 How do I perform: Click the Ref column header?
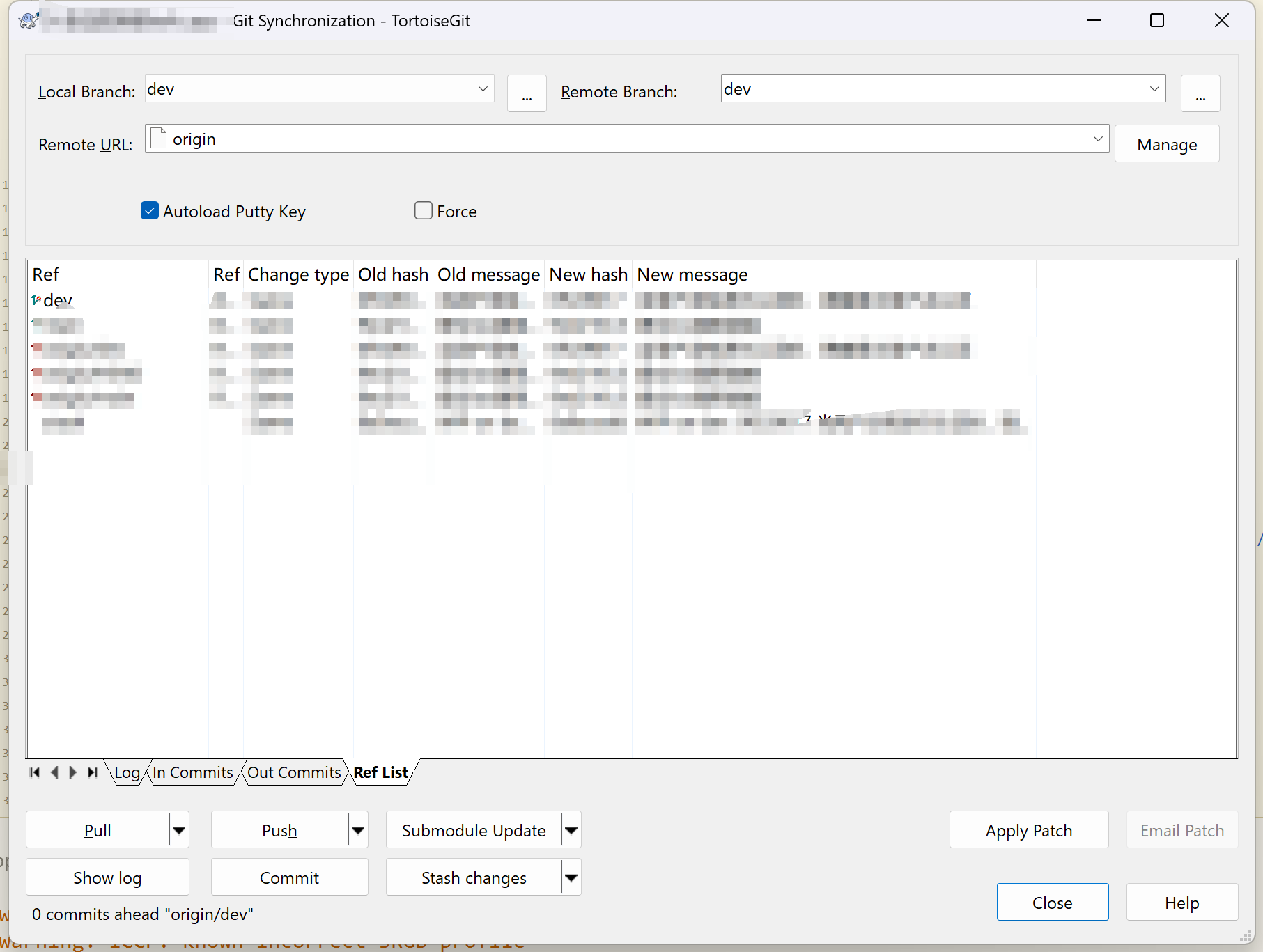[x=118, y=274]
